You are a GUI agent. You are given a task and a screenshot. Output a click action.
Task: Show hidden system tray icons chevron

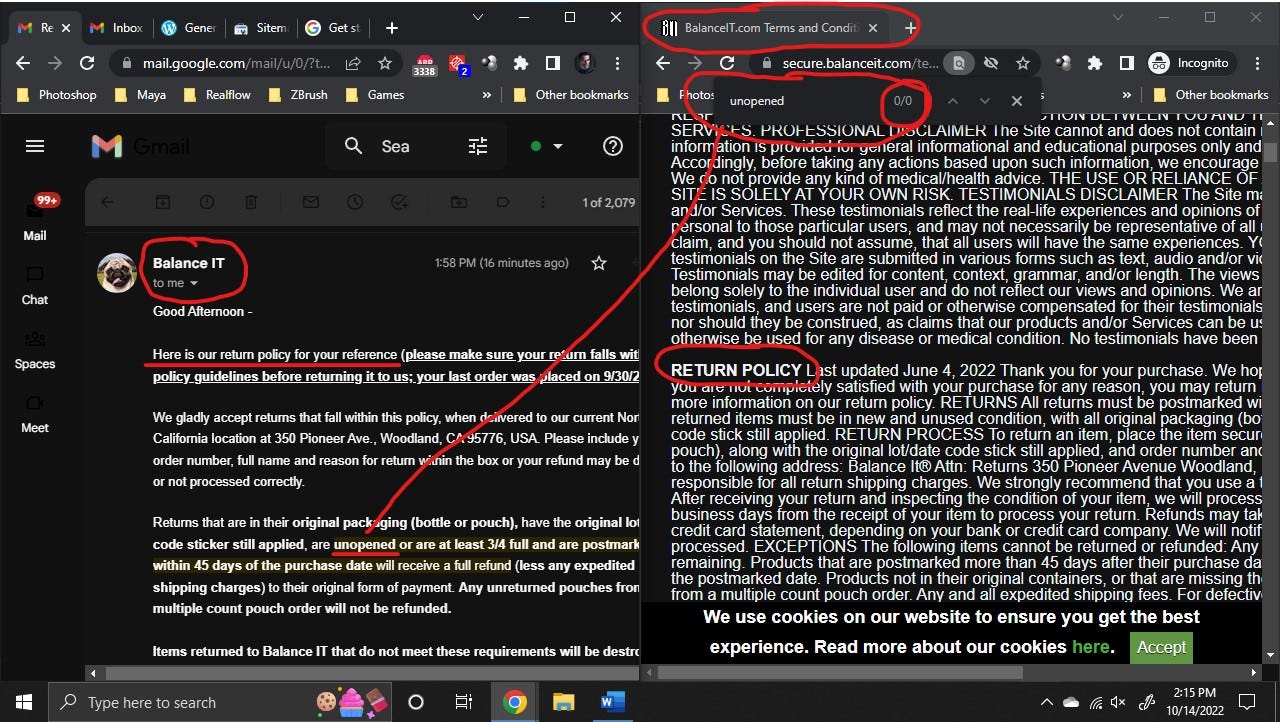(1047, 702)
